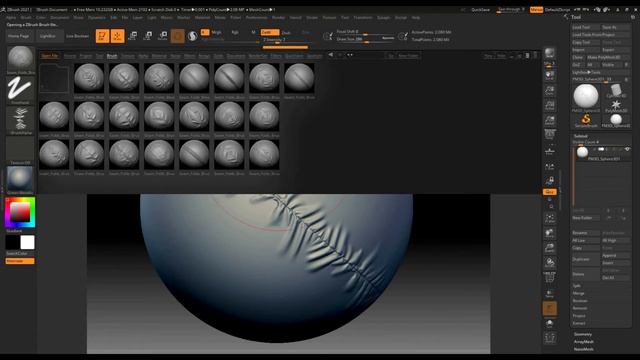
Task: Select the SimpleBrush tool icon
Action: tap(586, 120)
